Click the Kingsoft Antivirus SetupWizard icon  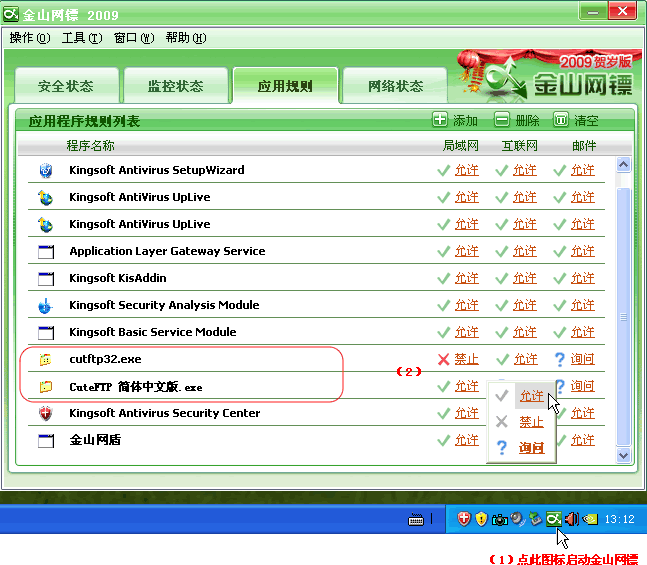(x=46, y=170)
